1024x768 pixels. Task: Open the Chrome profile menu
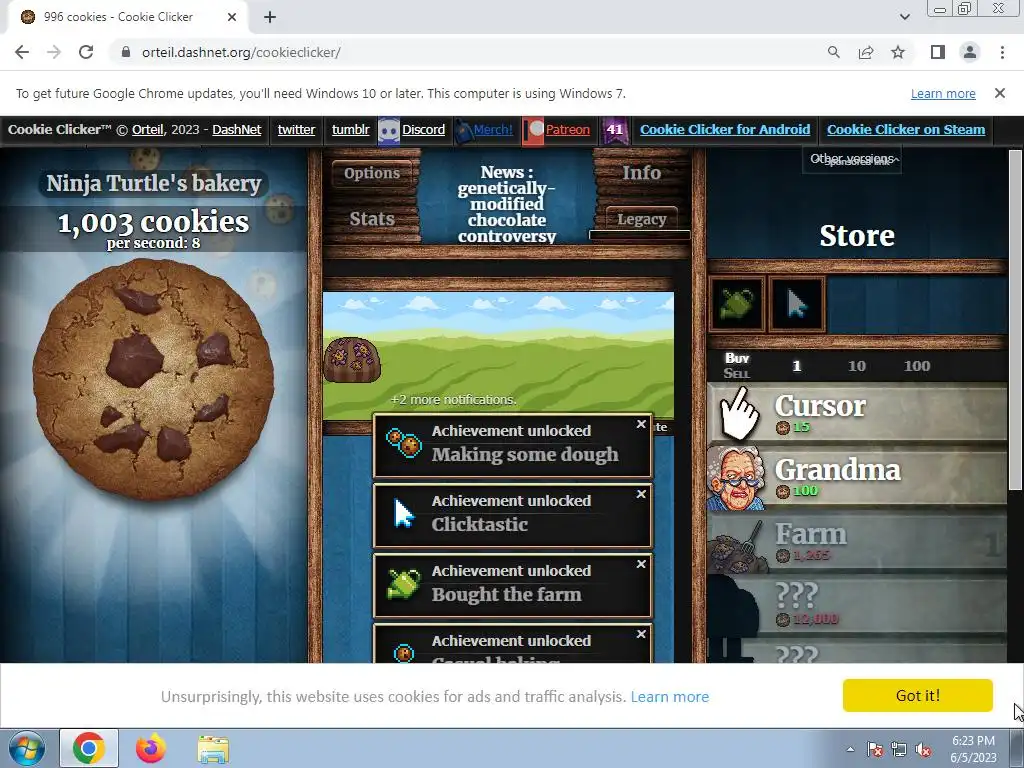[x=970, y=52]
